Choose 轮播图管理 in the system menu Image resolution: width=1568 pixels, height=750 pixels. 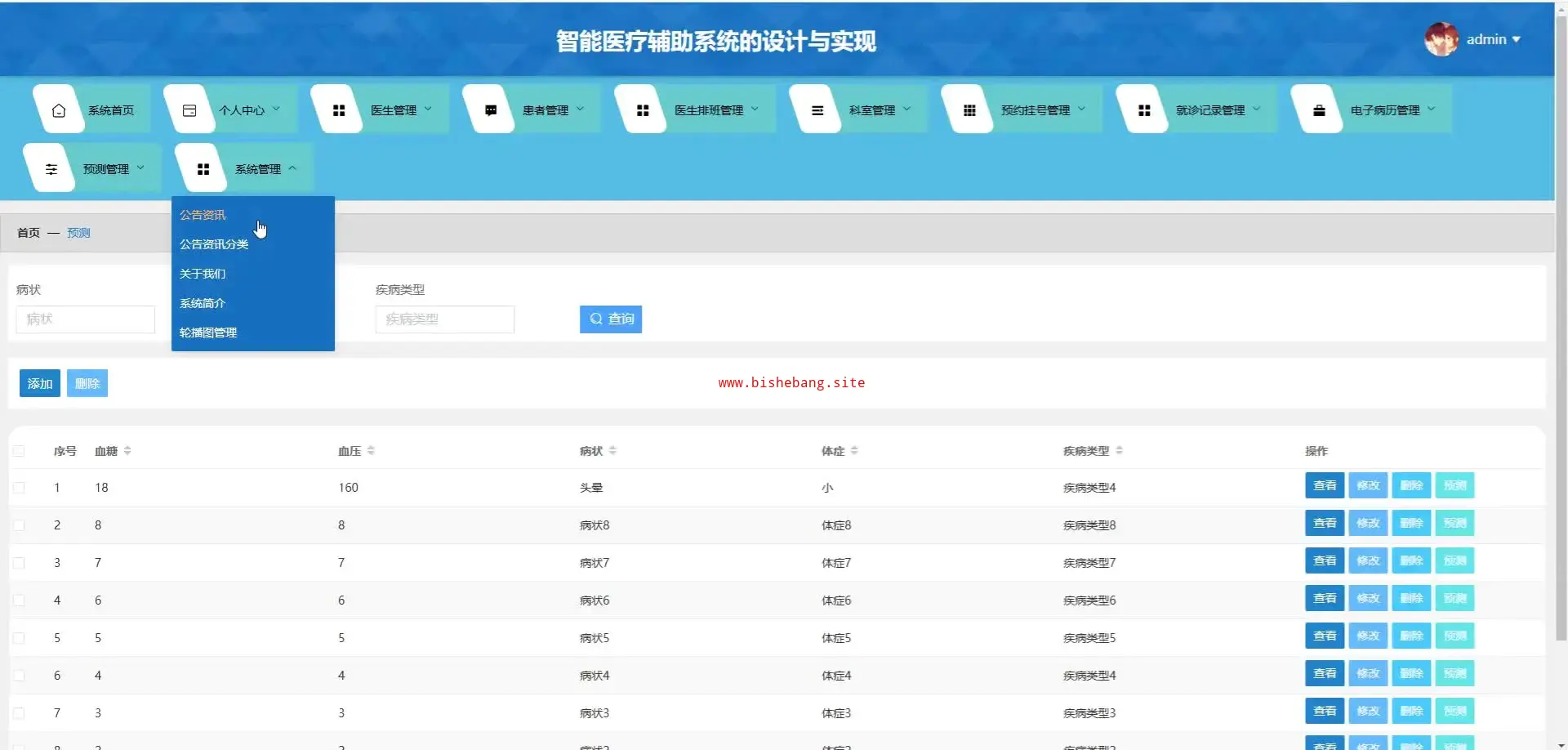[208, 333]
